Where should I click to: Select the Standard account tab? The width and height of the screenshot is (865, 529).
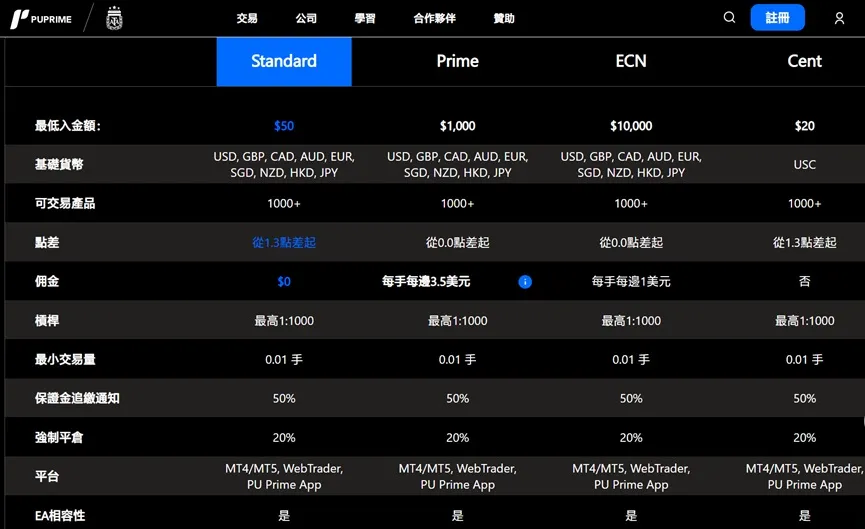click(x=284, y=61)
